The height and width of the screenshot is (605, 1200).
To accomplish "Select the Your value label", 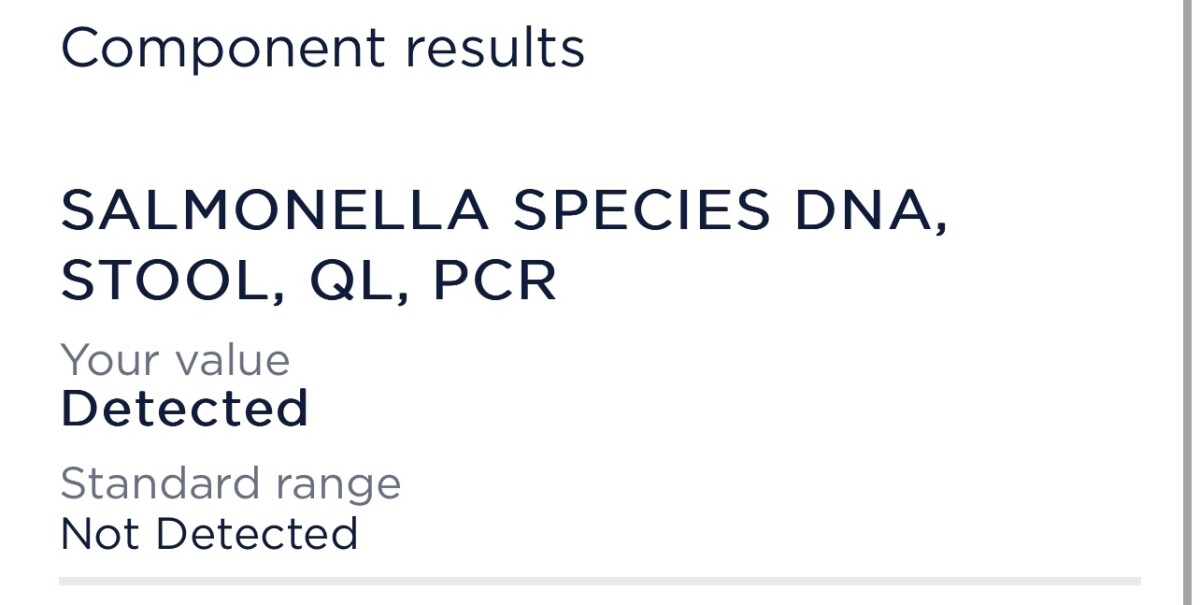I will [175, 360].
